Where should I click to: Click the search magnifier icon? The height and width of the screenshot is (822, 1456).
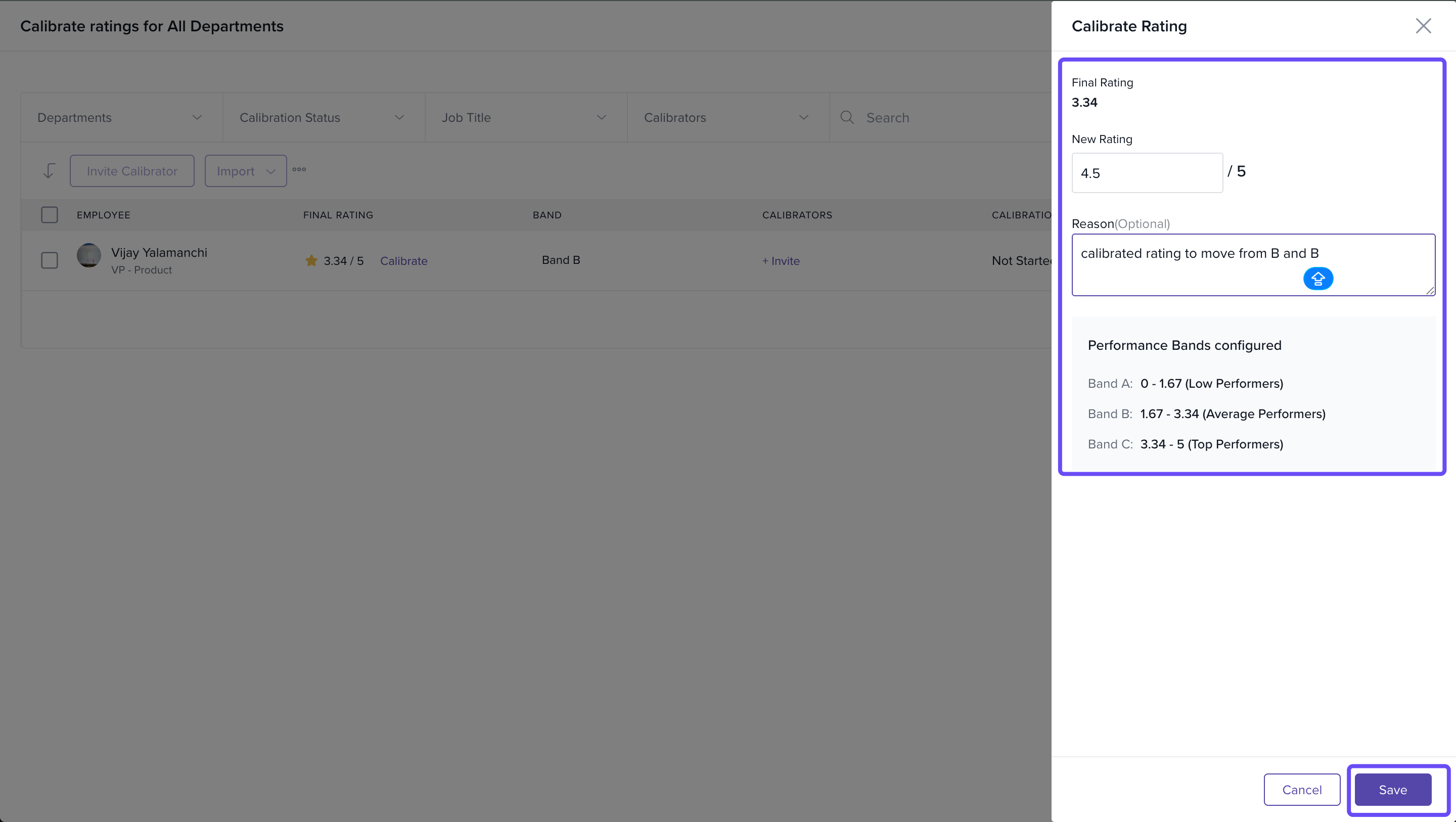click(847, 118)
